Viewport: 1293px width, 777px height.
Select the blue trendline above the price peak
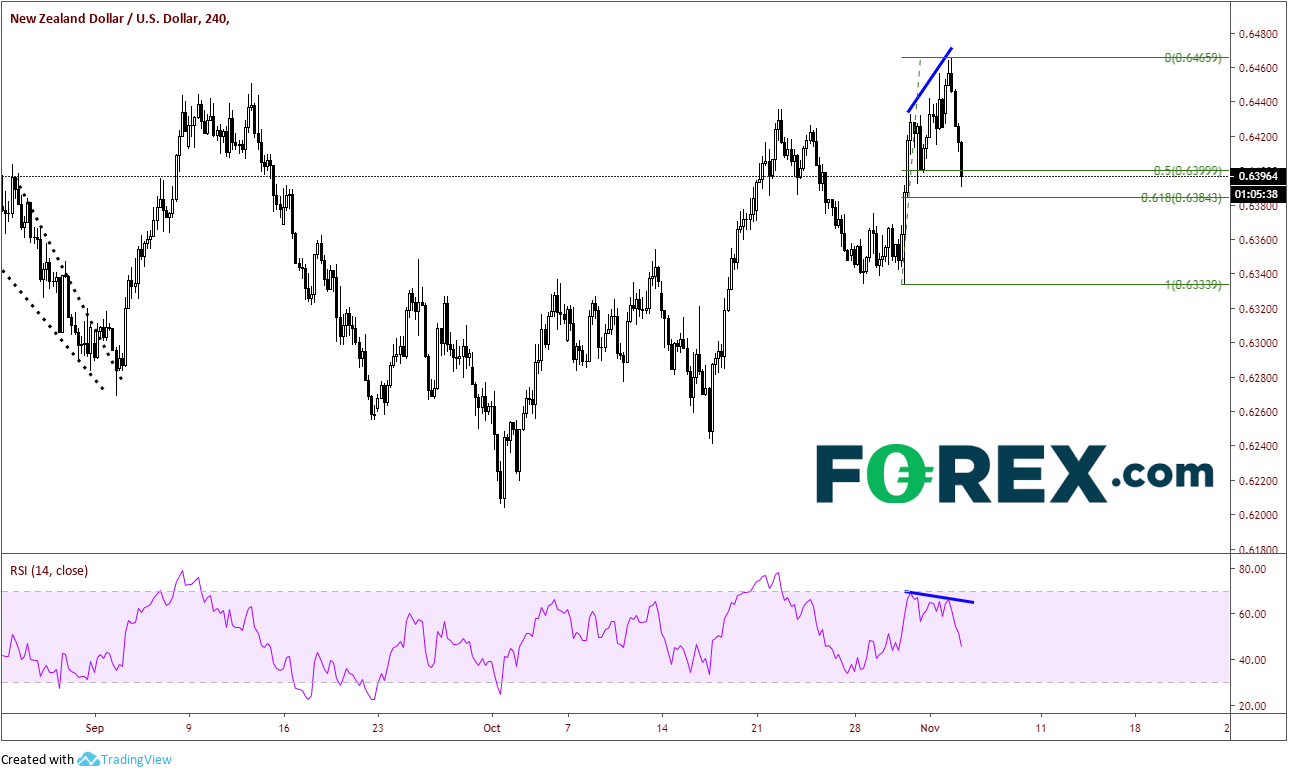[930, 79]
